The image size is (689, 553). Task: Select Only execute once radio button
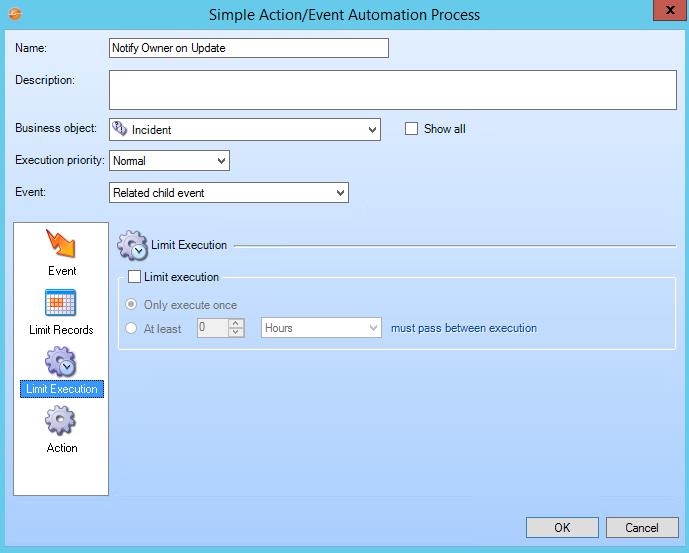(131, 304)
